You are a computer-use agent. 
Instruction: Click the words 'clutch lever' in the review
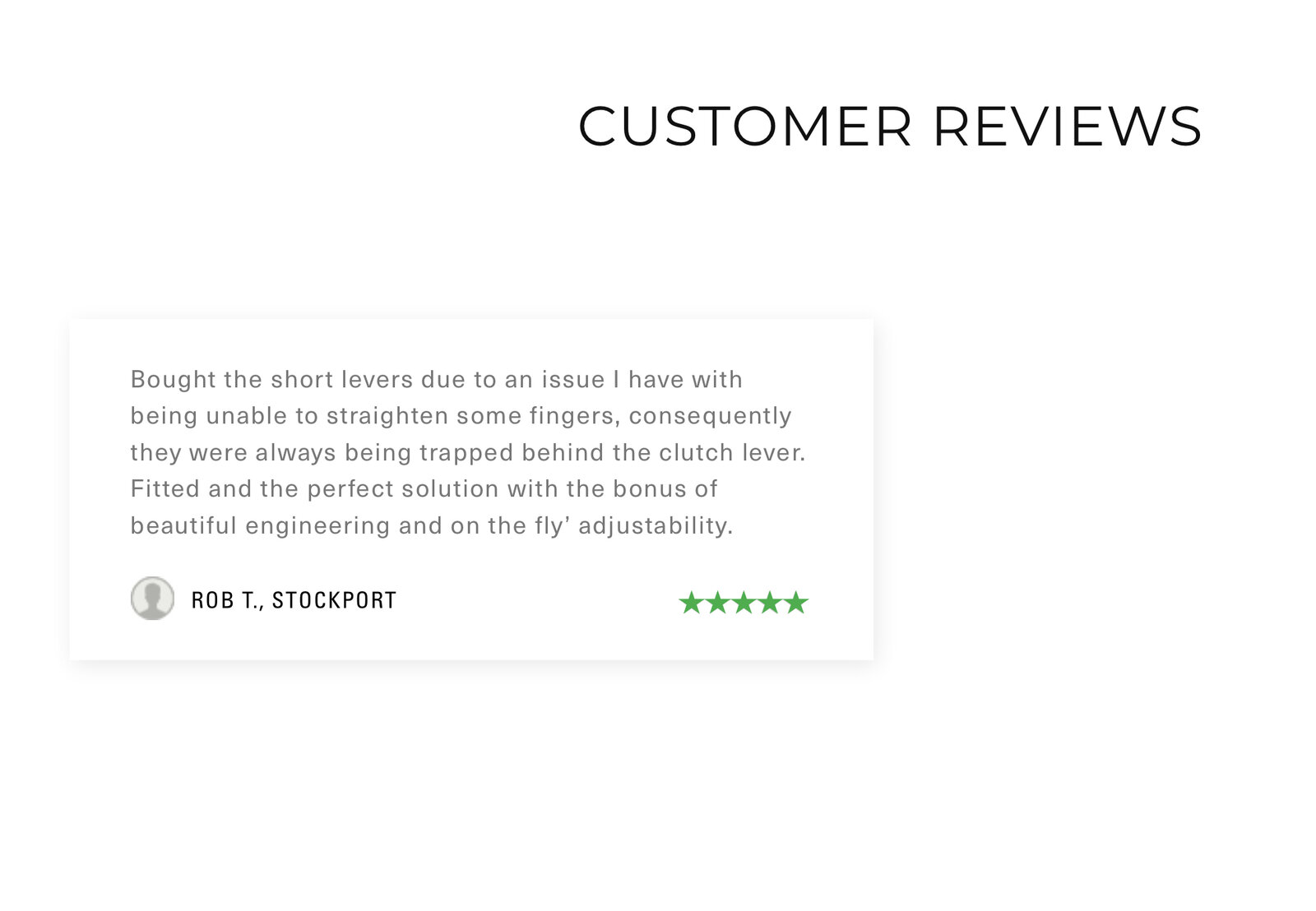click(x=731, y=452)
